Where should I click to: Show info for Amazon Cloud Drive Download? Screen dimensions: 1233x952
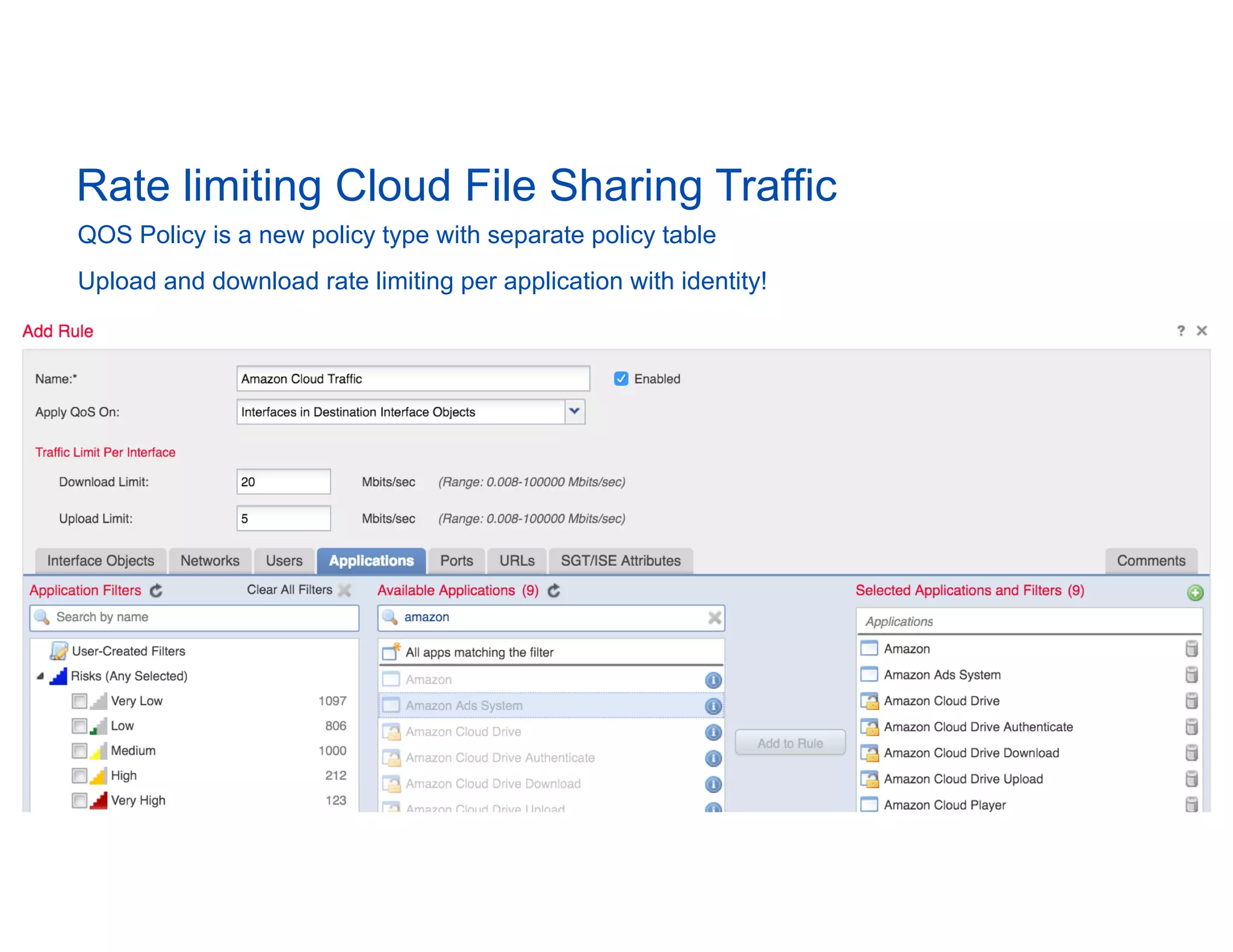713,784
